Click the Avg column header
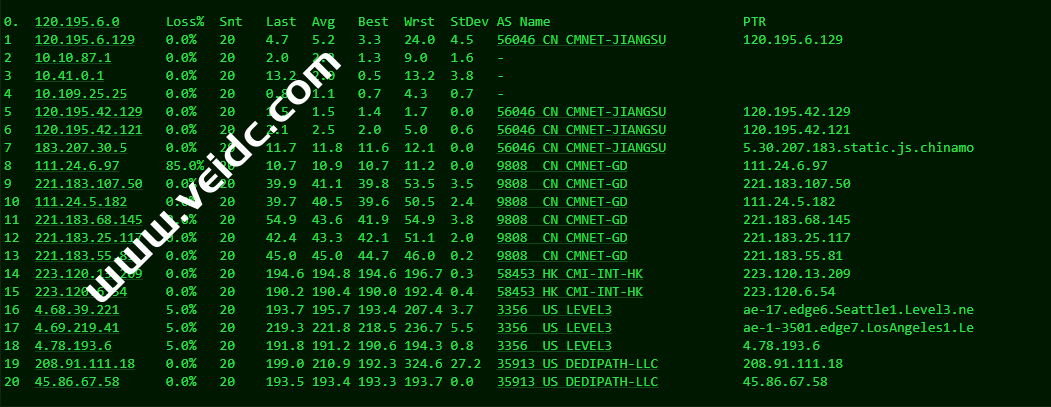 323,22
